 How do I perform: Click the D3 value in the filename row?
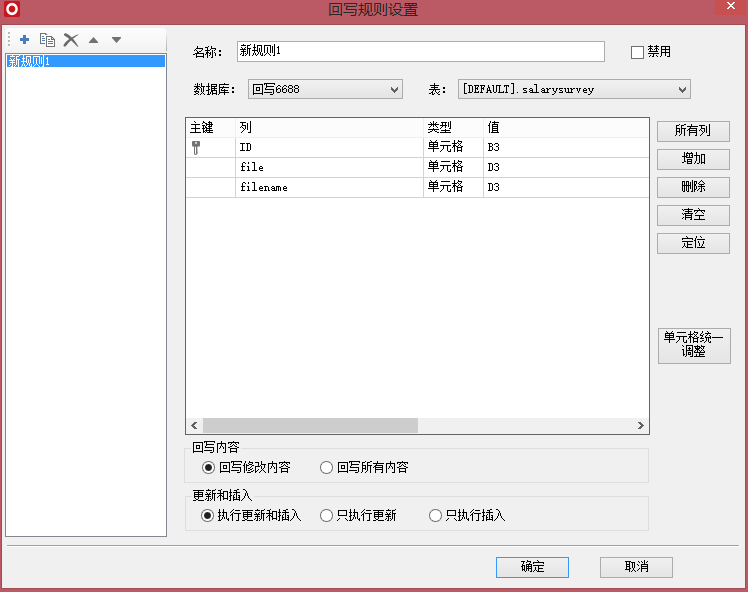566,187
